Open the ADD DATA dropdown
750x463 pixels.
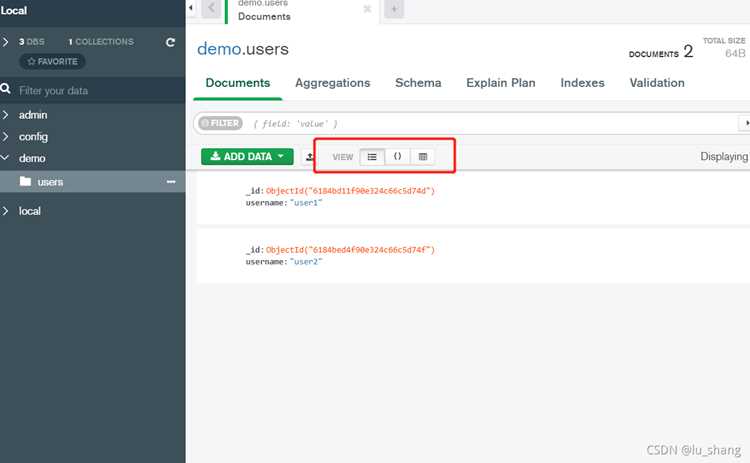click(247, 156)
